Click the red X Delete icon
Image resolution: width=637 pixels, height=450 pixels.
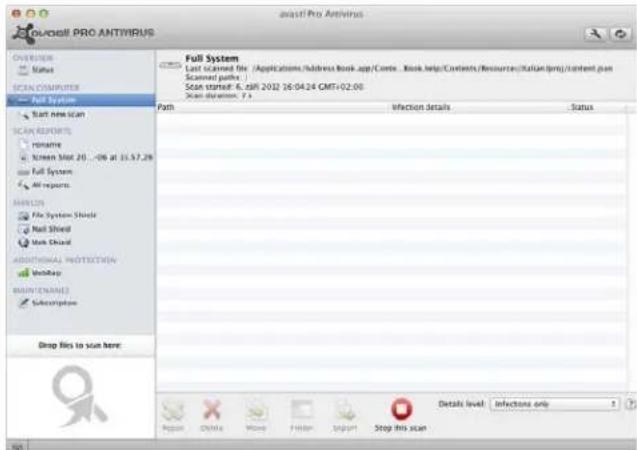click(x=212, y=415)
